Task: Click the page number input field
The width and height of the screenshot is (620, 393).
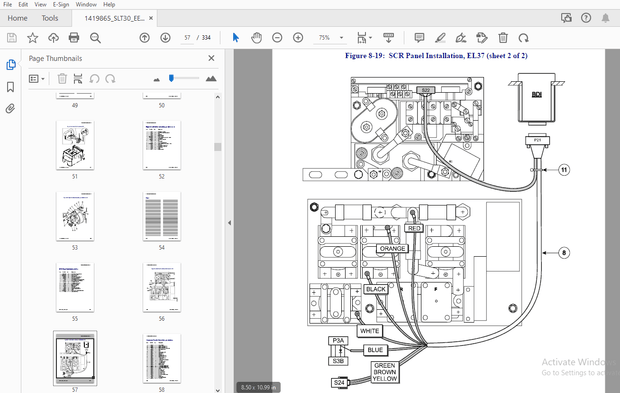Action: pos(187,38)
